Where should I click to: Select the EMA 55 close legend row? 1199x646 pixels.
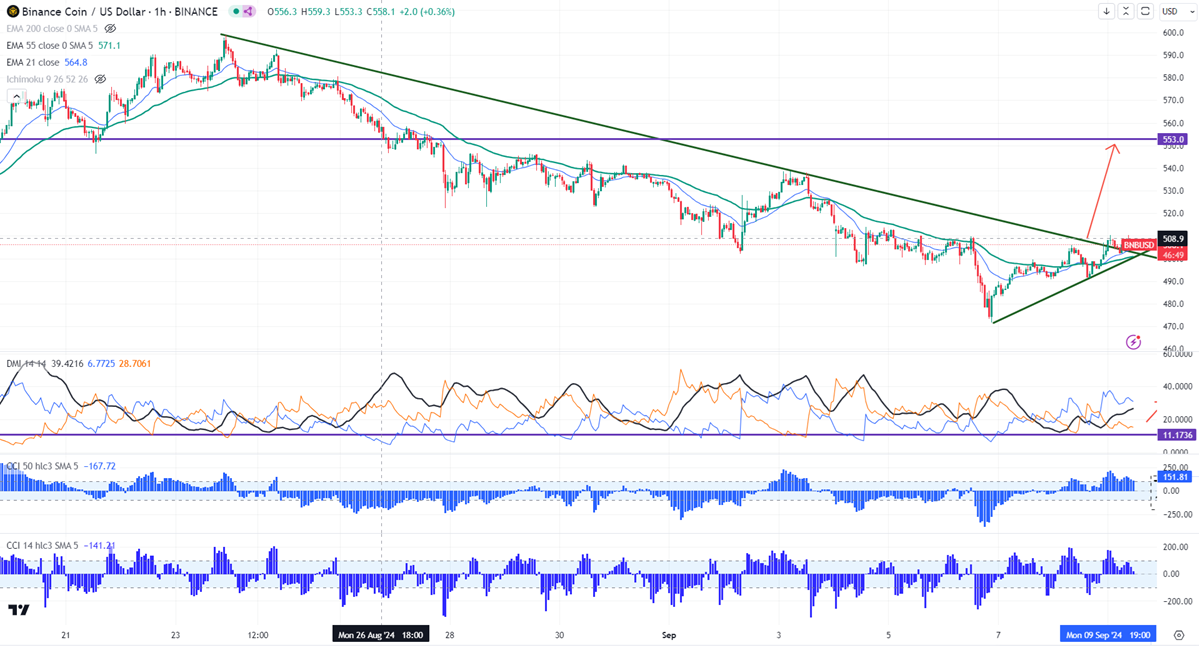(x=63, y=45)
